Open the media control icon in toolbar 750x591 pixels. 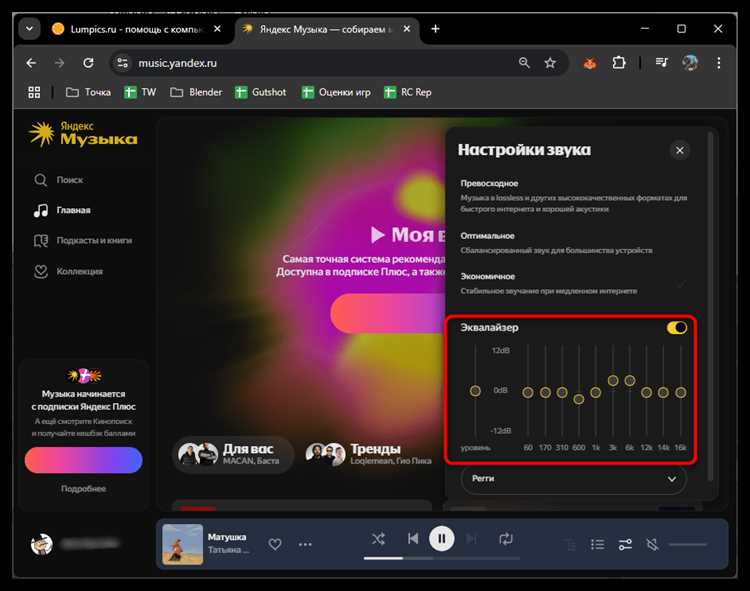coord(662,63)
